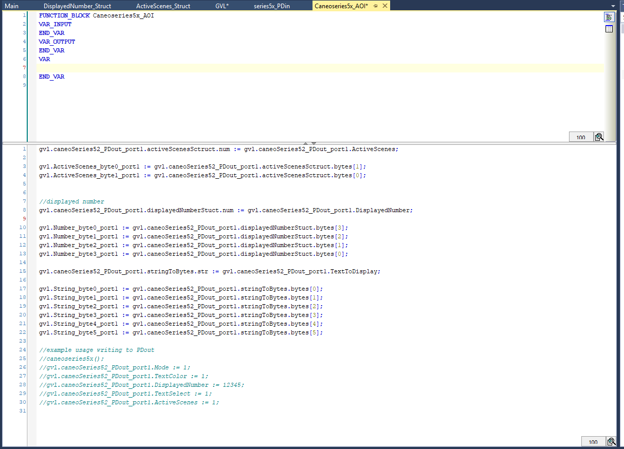The width and height of the screenshot is (624, 449).
Task: Switch to the Main tab
Action: 12,6
